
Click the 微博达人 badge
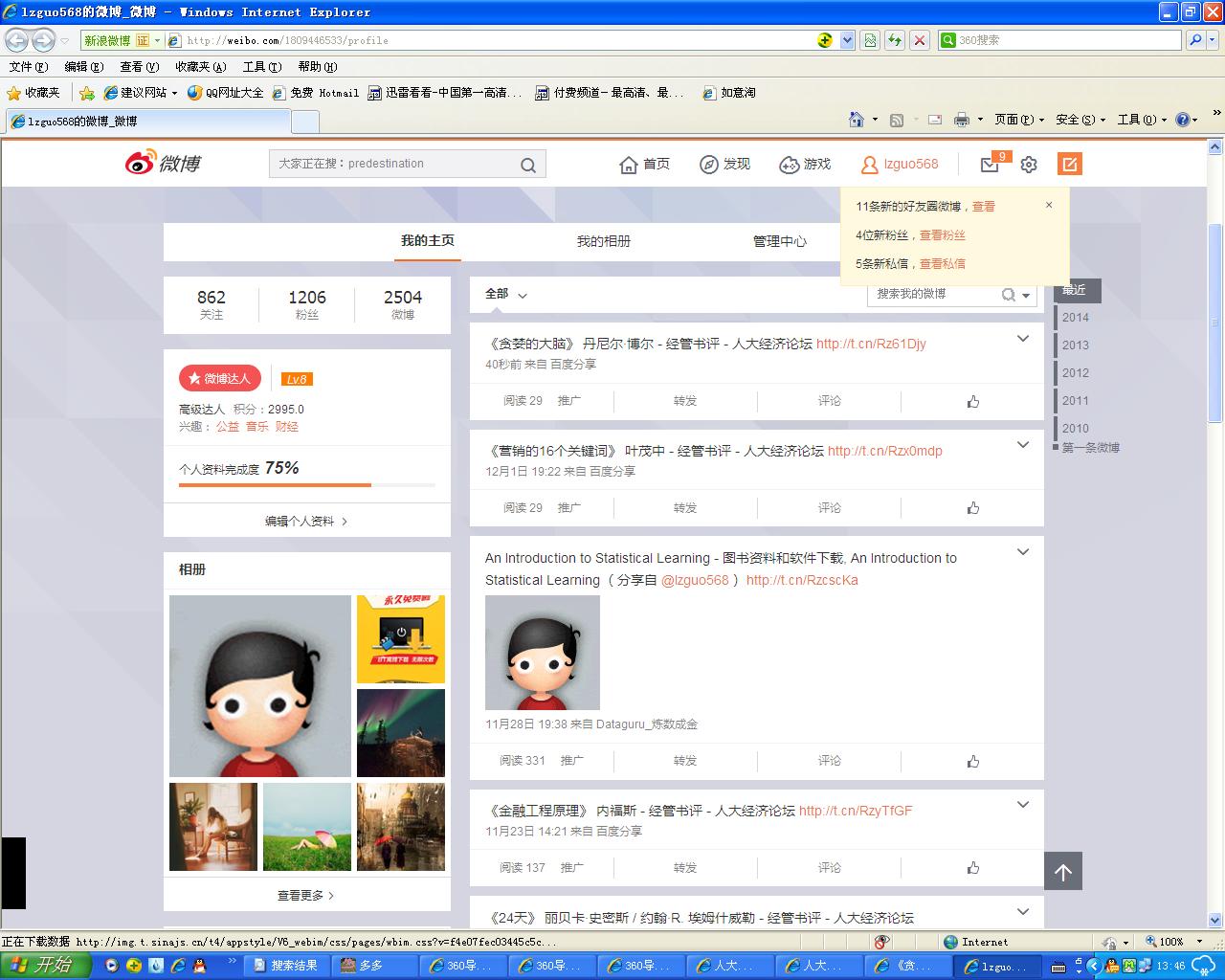(220, 378)
